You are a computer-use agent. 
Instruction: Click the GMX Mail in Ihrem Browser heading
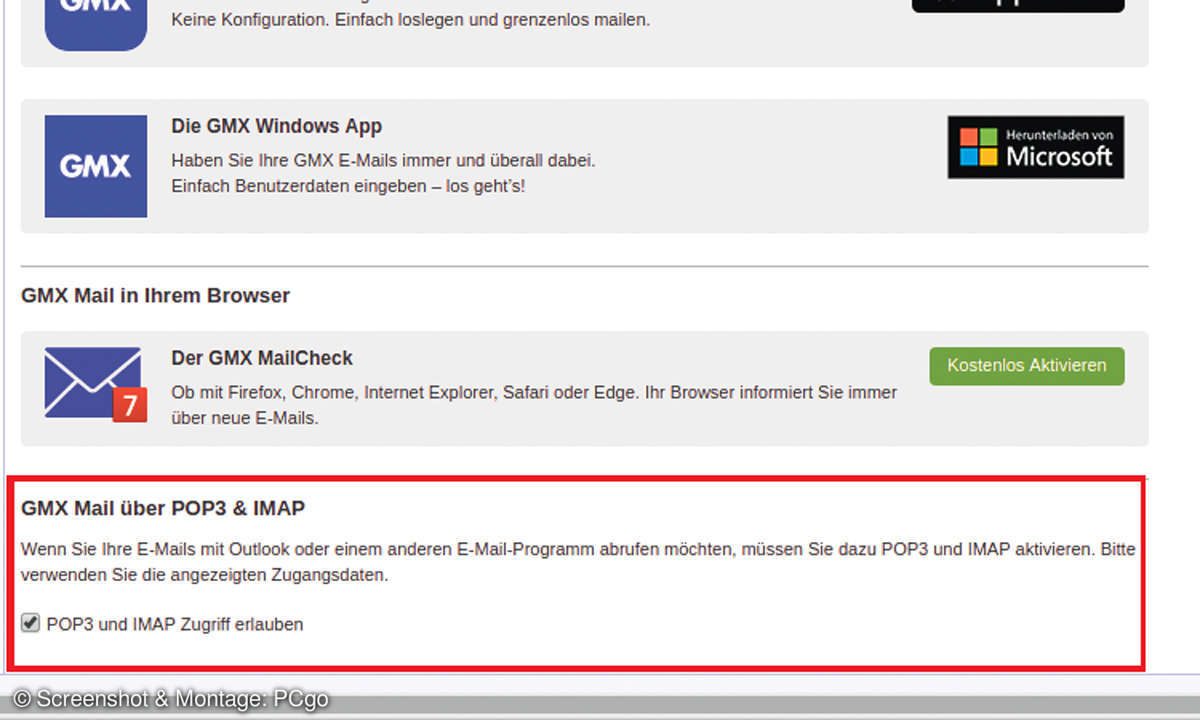pyautogui.click(x=155, y=296)
